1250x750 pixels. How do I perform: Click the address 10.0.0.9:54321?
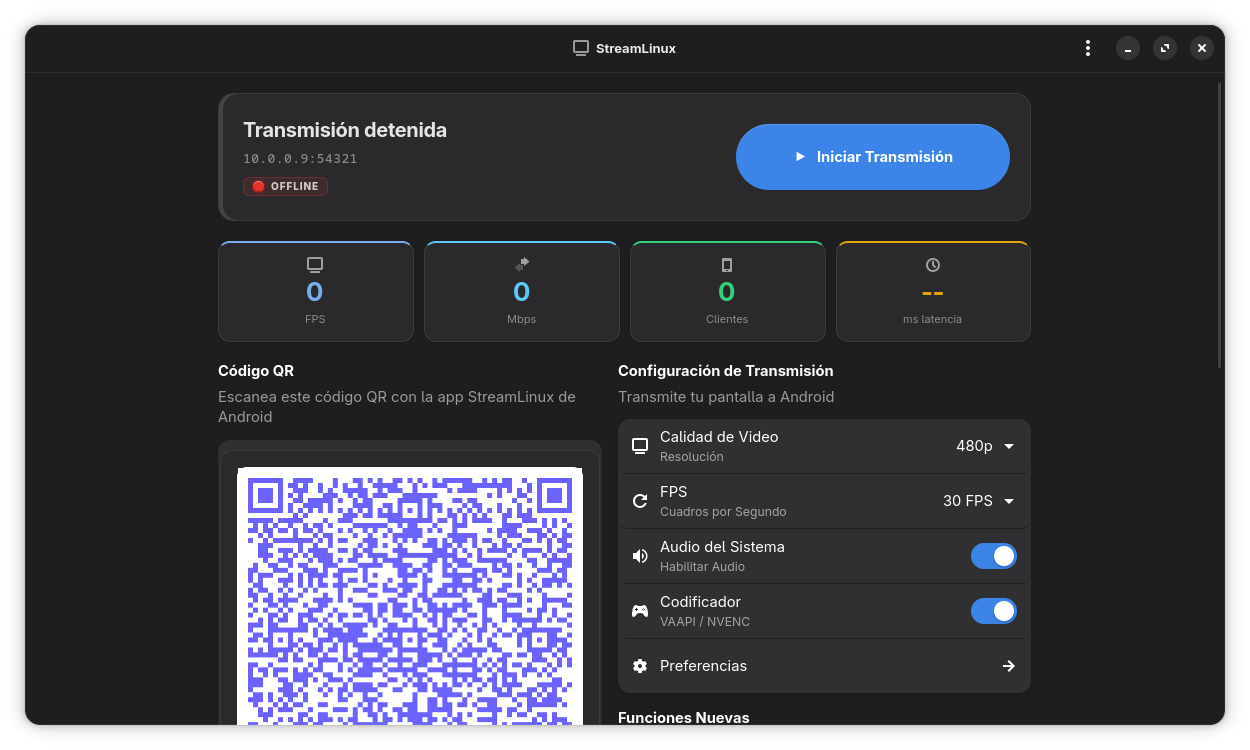(x=300, y=158)
